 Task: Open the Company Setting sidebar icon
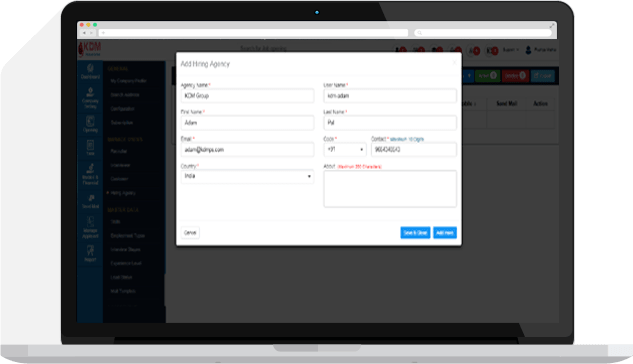click(90, 98)
